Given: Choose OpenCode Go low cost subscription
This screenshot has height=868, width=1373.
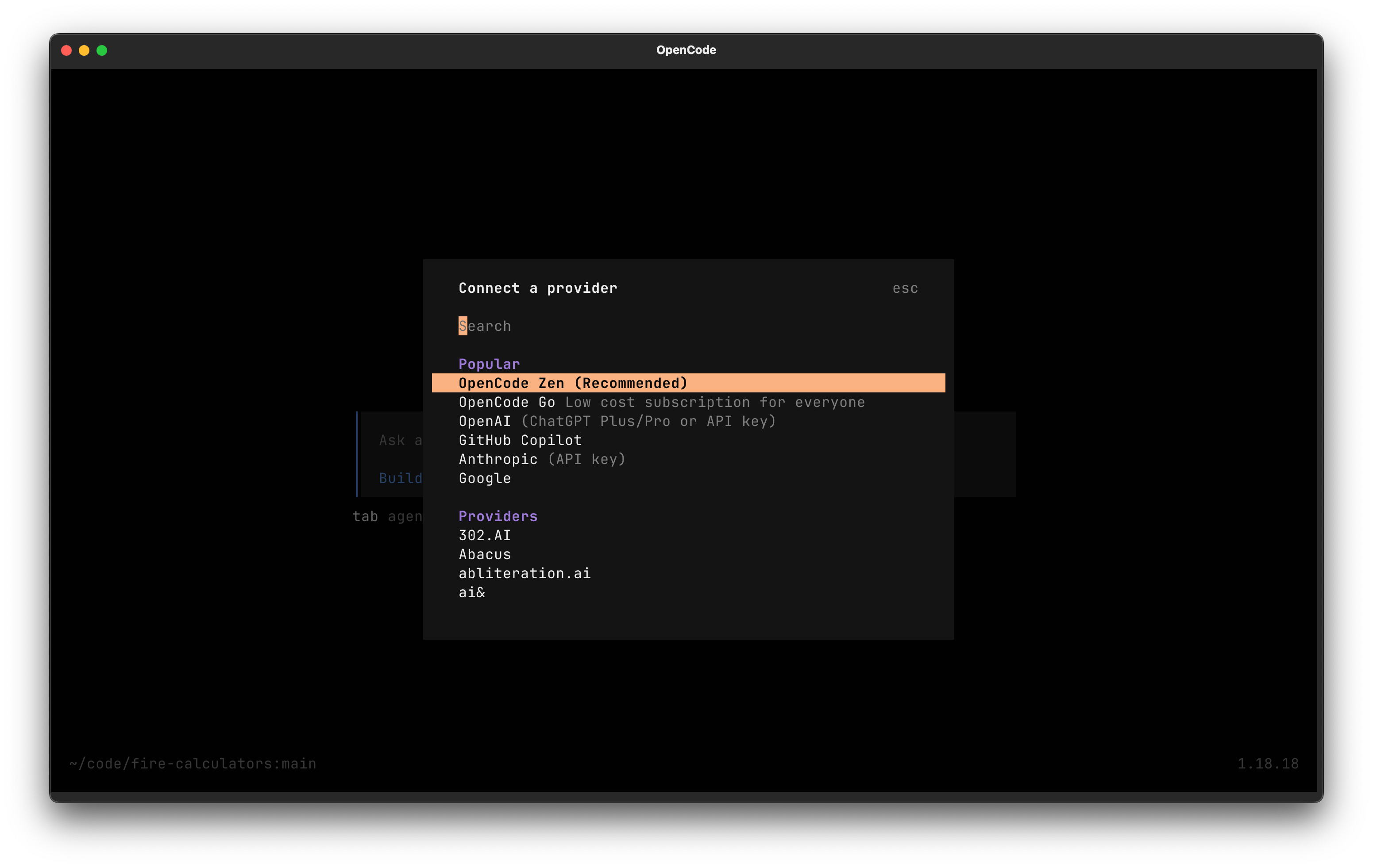Looking at the screenshot, I should (688, 403).
